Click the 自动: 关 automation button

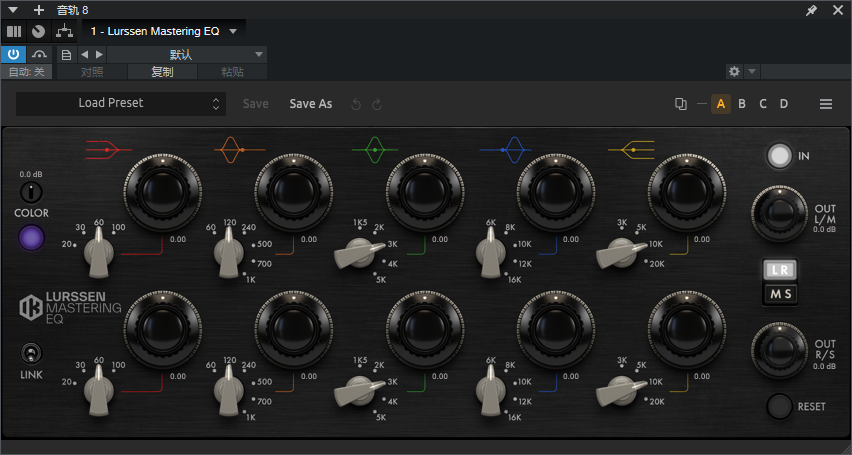[x=27, y=72]
